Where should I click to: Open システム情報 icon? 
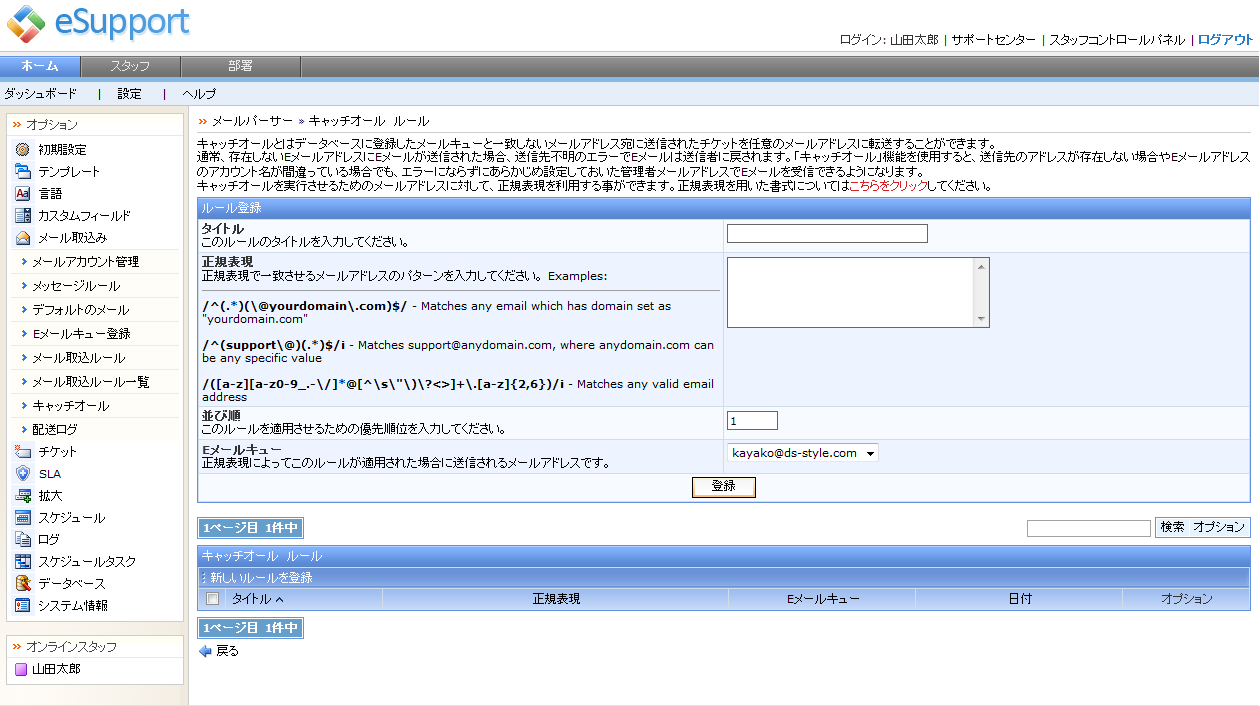tap(23, 605)
